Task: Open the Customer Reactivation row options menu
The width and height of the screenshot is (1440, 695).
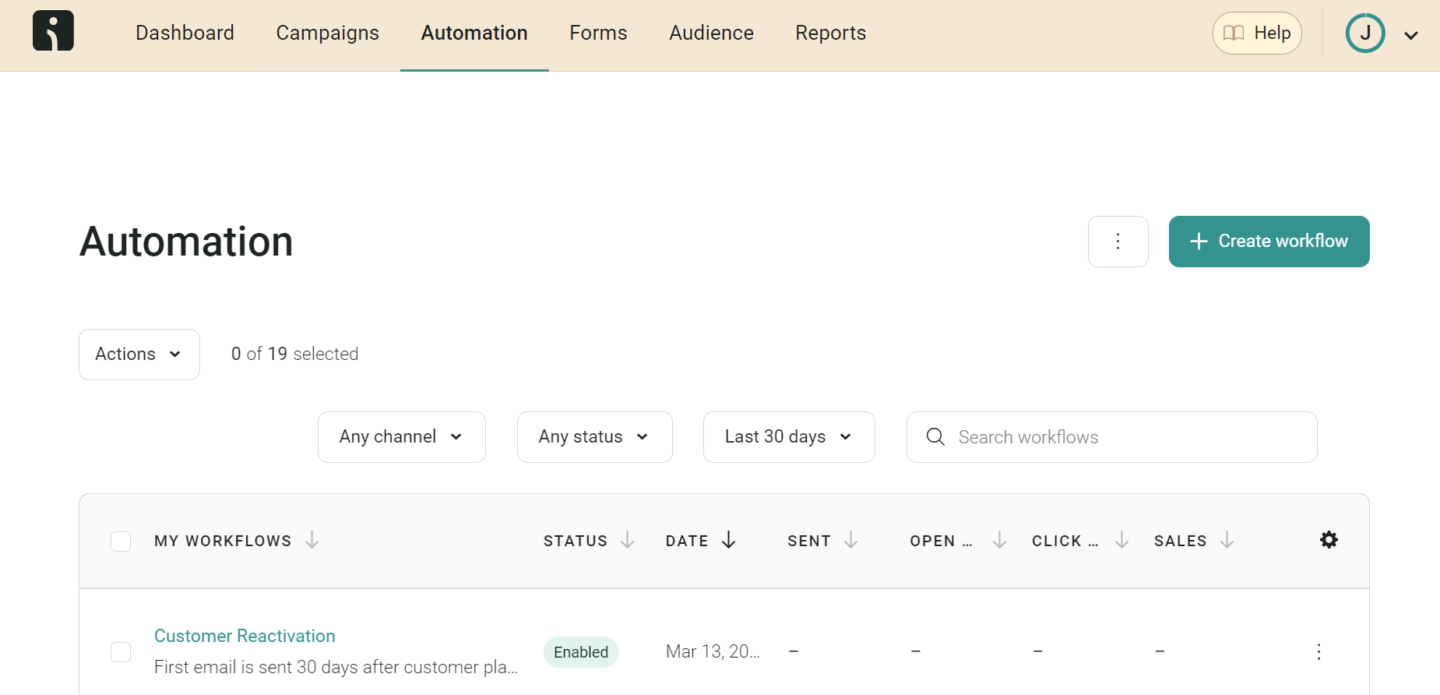Action: [1318, 651]
